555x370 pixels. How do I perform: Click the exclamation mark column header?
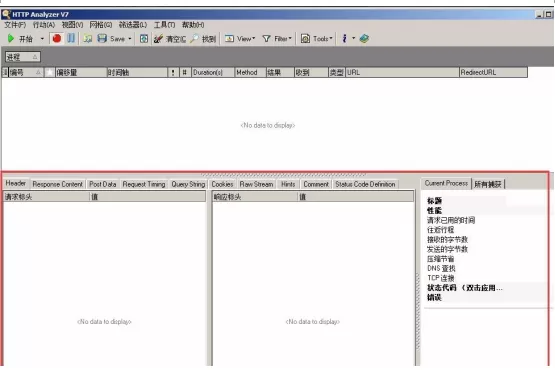pyautogui.click(x=173, y=73)
